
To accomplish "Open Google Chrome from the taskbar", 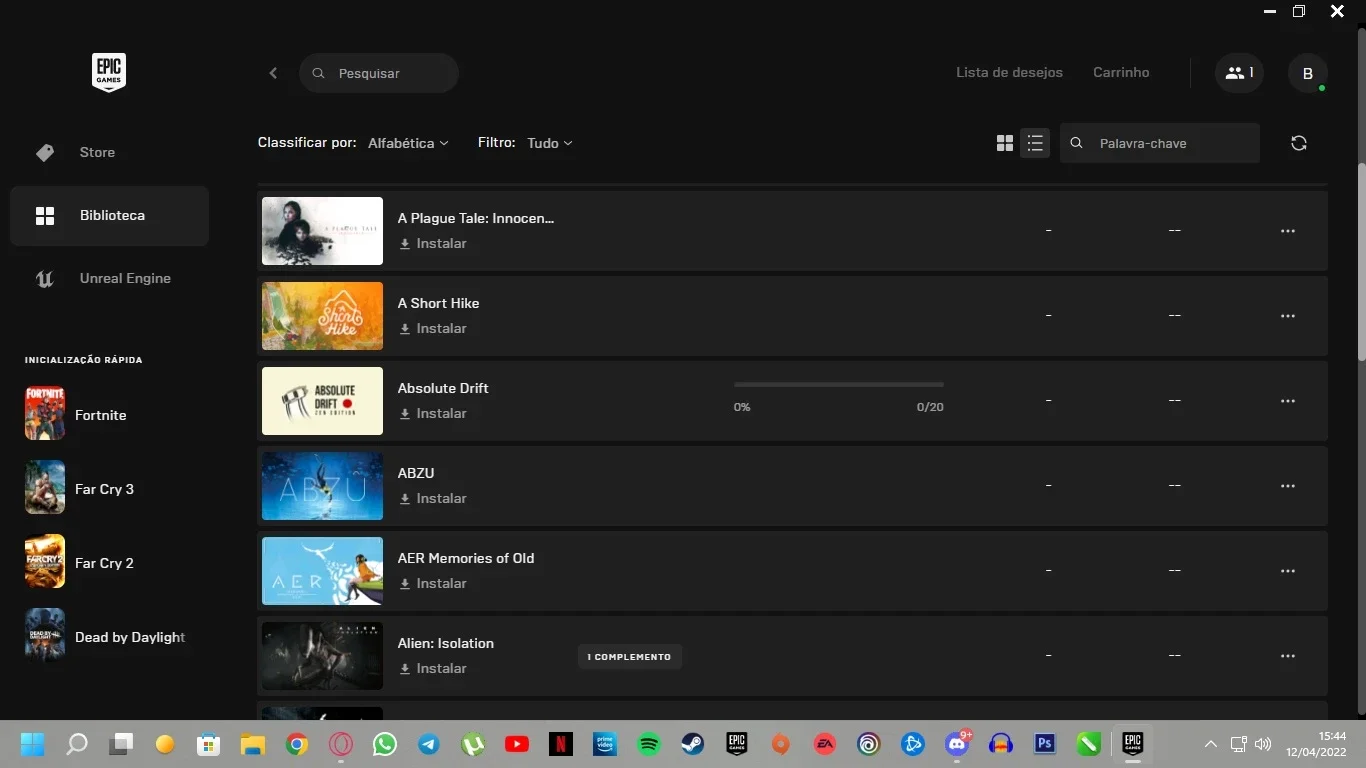I will [297, 744].
